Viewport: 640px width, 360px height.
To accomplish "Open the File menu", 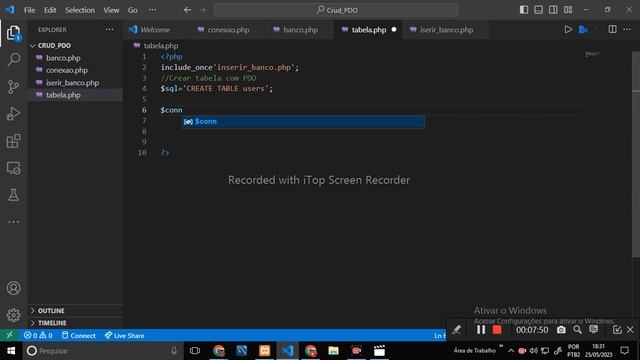I will point(29,10).
